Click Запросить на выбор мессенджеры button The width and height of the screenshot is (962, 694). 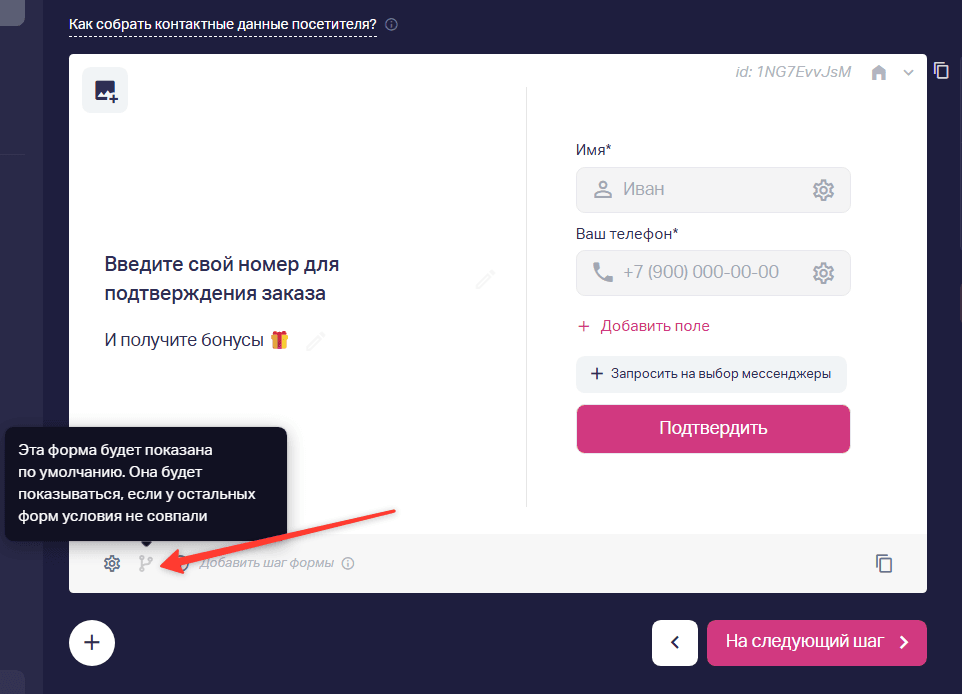(x=711, y=374)
